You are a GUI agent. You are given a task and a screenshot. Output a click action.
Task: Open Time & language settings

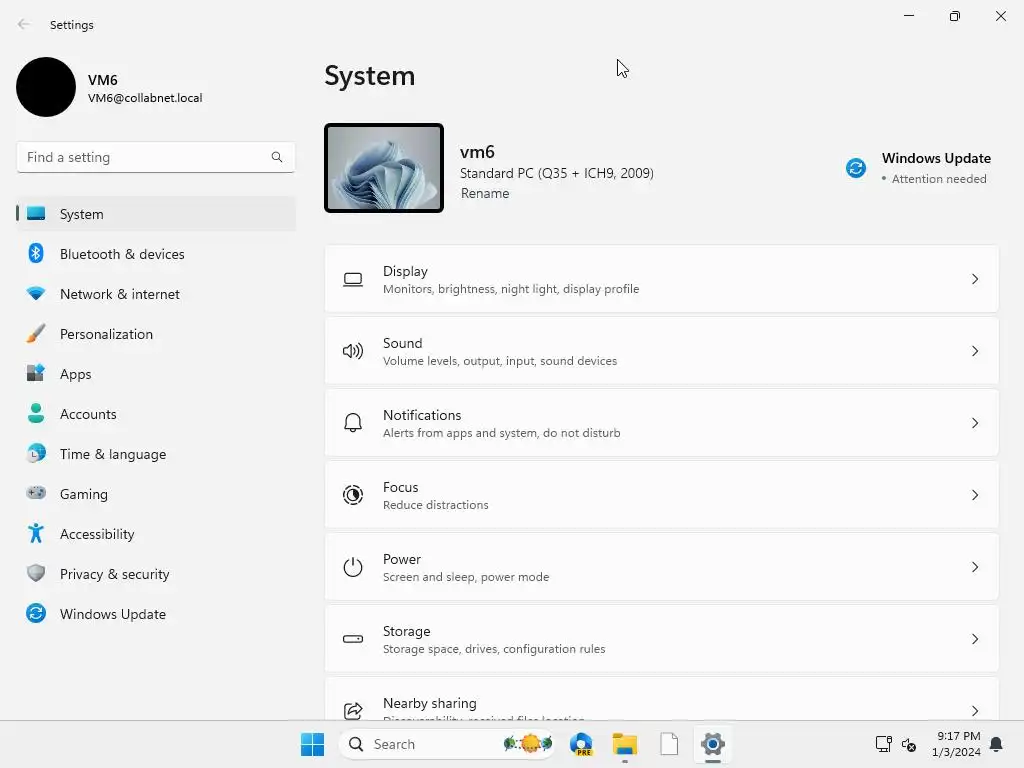coord(156,453)
